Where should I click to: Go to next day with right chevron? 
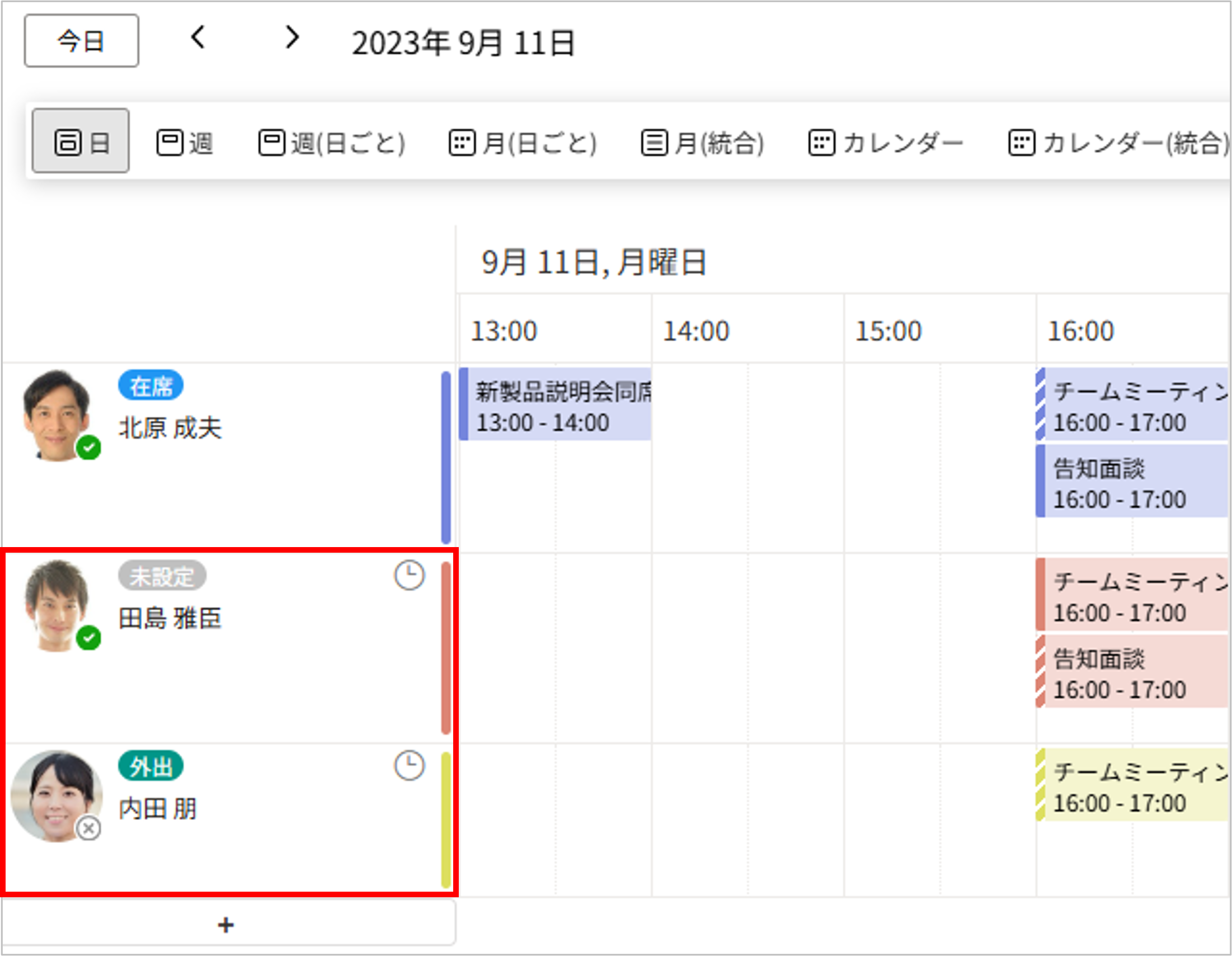click(x=291, y=39)
